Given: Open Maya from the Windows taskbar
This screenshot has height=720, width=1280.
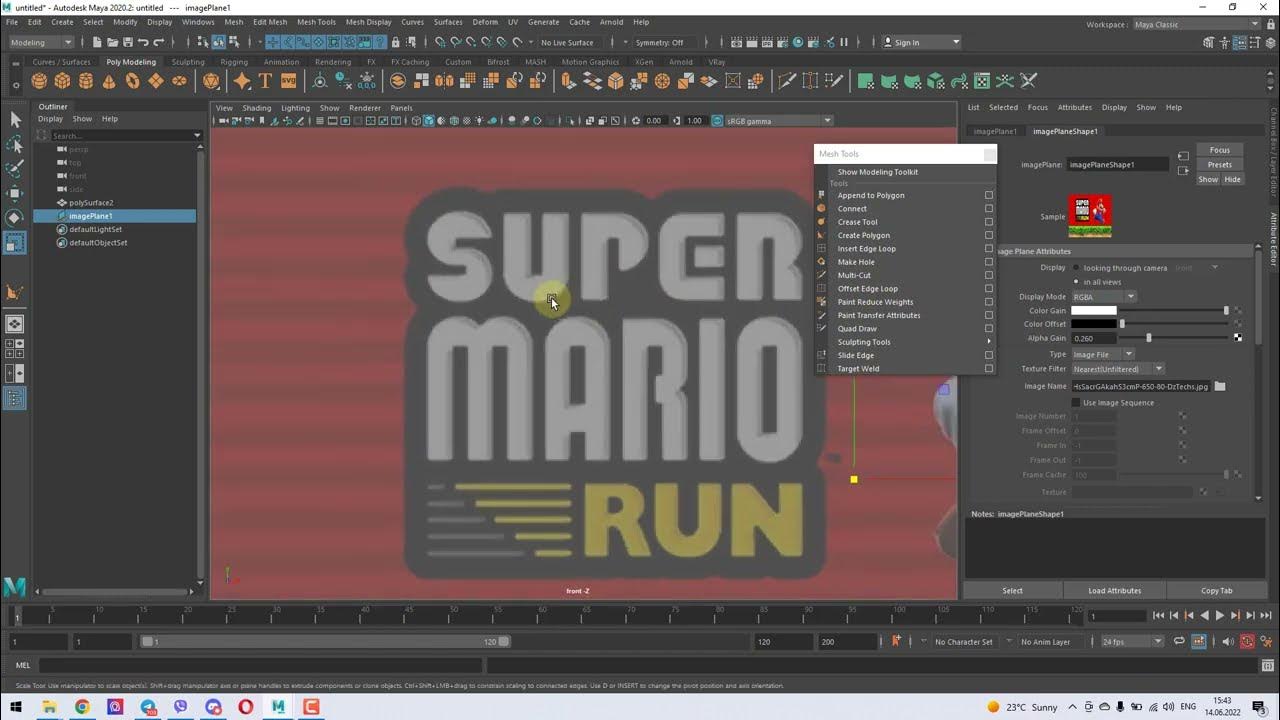Looking at the screenshot, I should click(278, 707).
